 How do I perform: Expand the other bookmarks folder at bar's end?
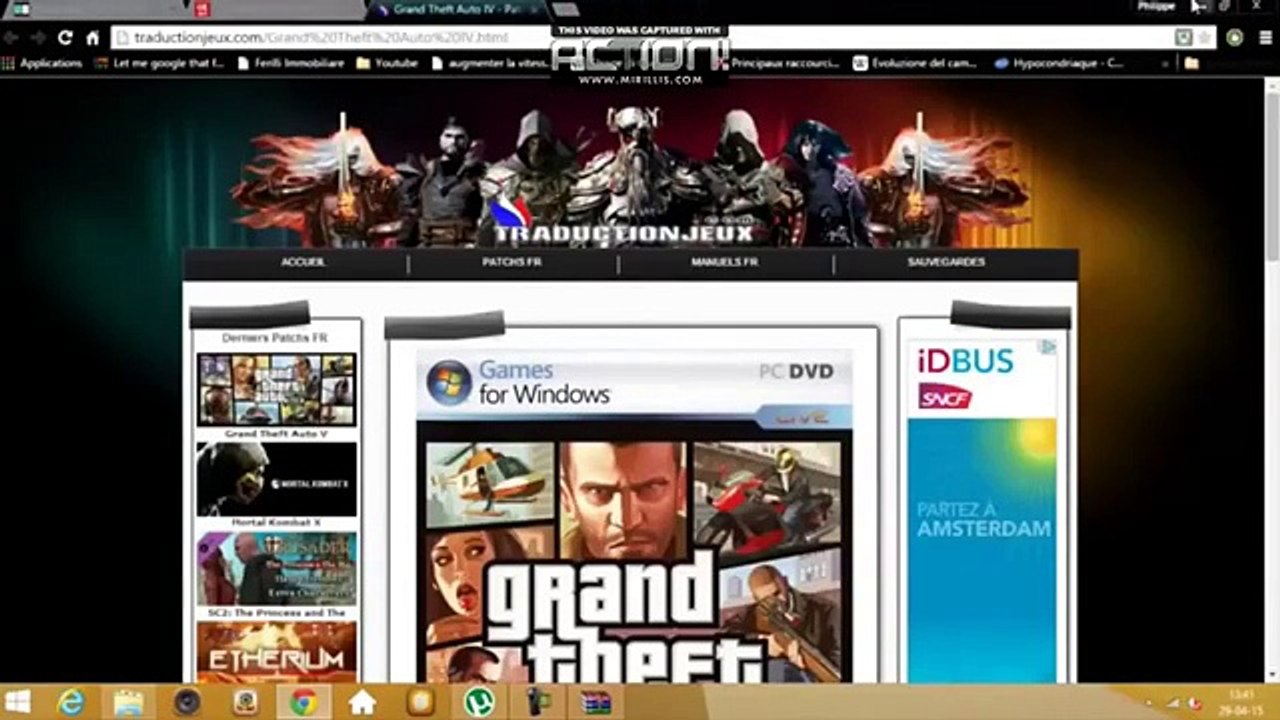coord(1191,63)
